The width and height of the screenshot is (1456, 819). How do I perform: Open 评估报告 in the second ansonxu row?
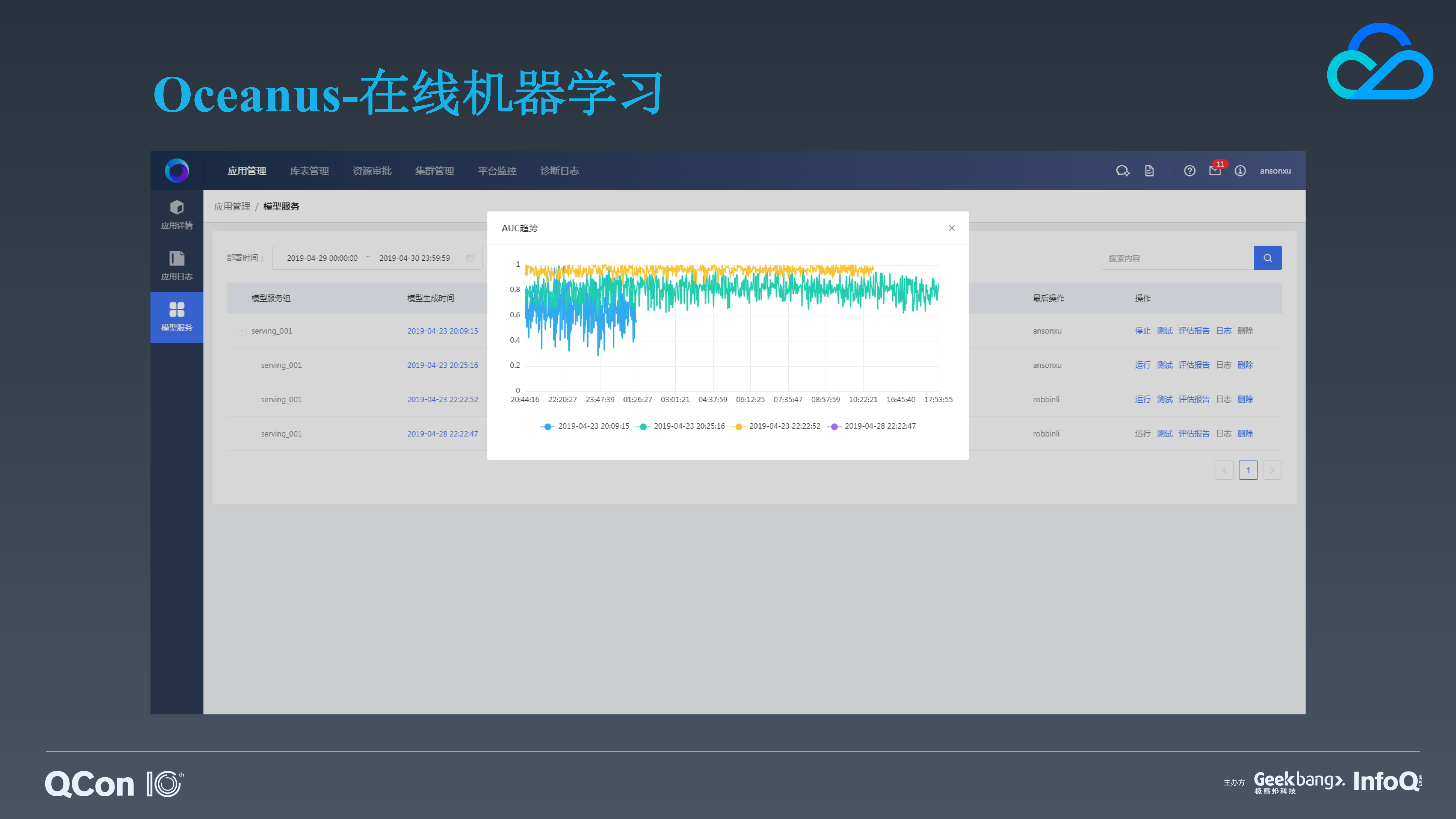1194,365
